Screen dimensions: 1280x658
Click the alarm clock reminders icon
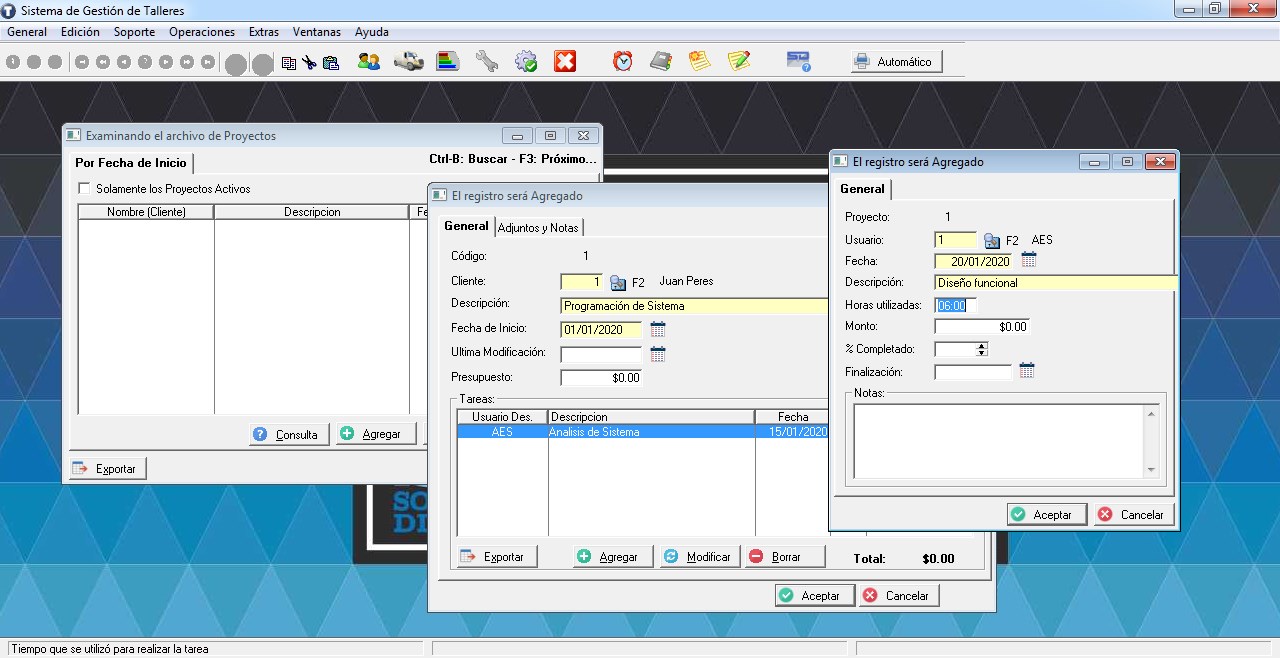pos(623,62)
